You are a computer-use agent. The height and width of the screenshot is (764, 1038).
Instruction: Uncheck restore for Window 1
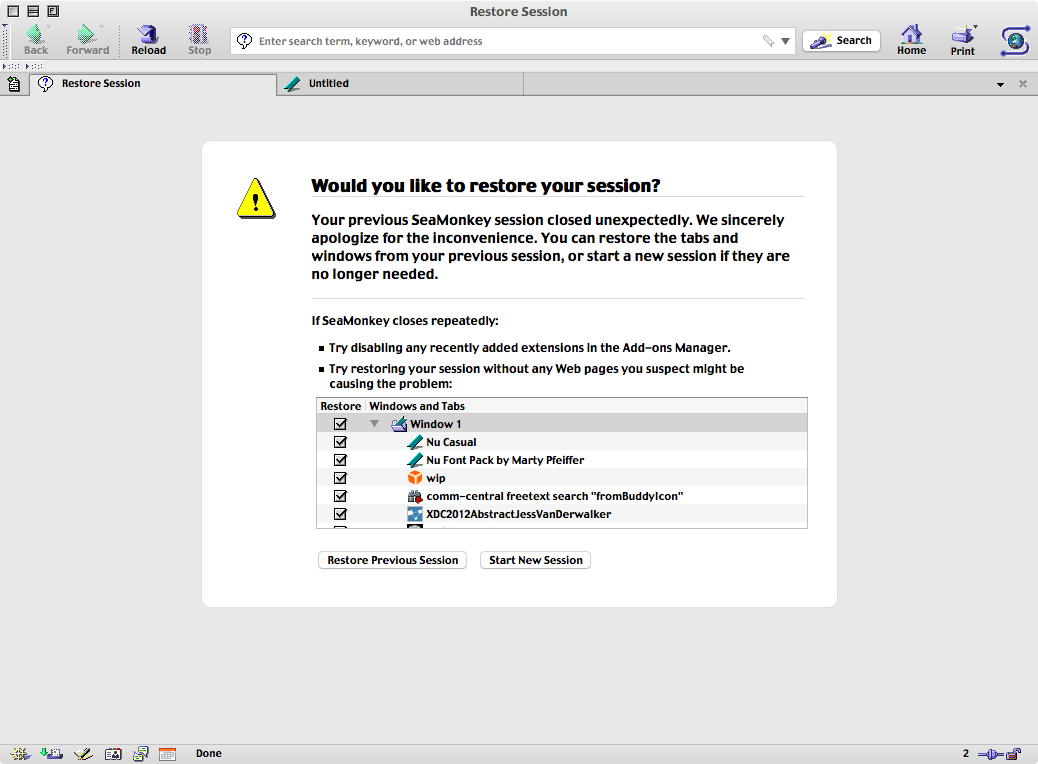pyautogui.click(x=340, y=424)
